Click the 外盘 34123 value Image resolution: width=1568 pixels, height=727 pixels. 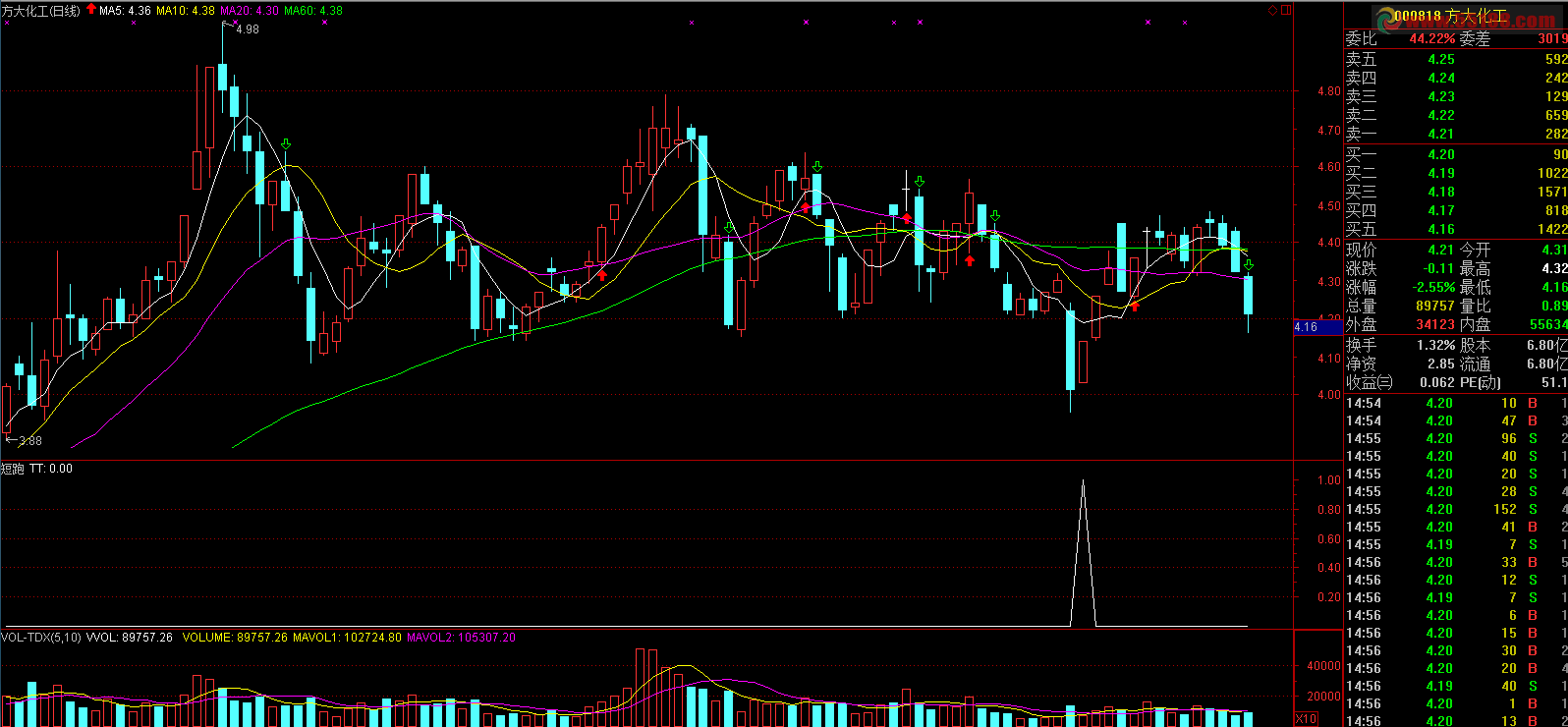point(1435,324)
